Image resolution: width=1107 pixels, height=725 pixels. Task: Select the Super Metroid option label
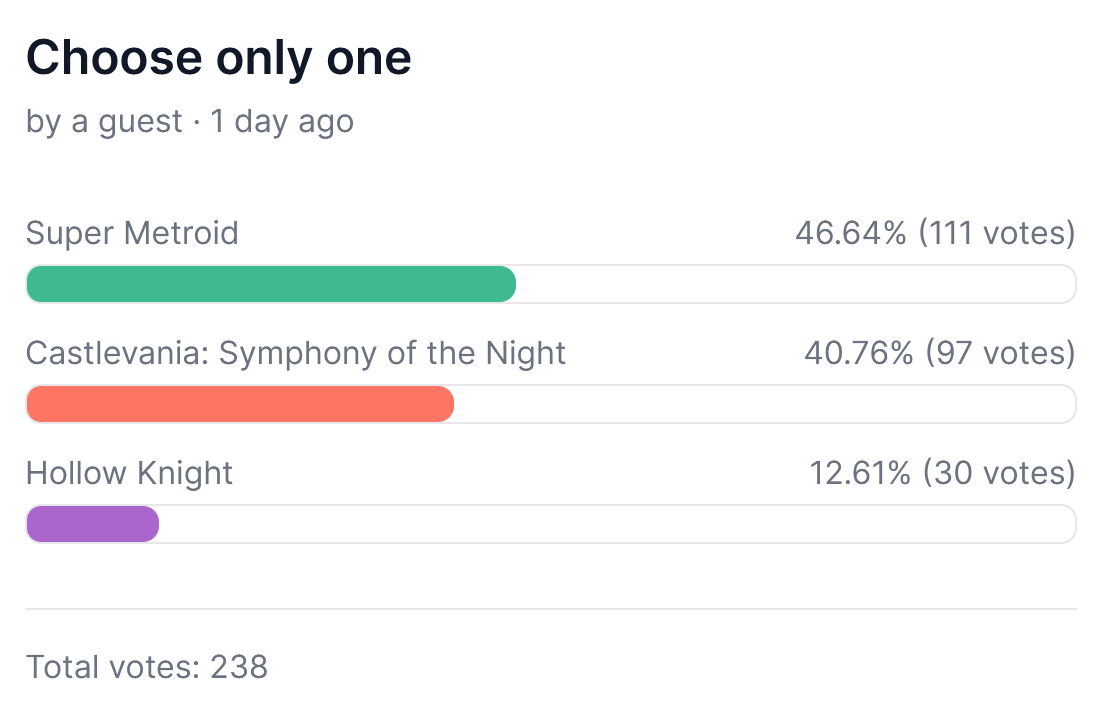coord(132,234)
